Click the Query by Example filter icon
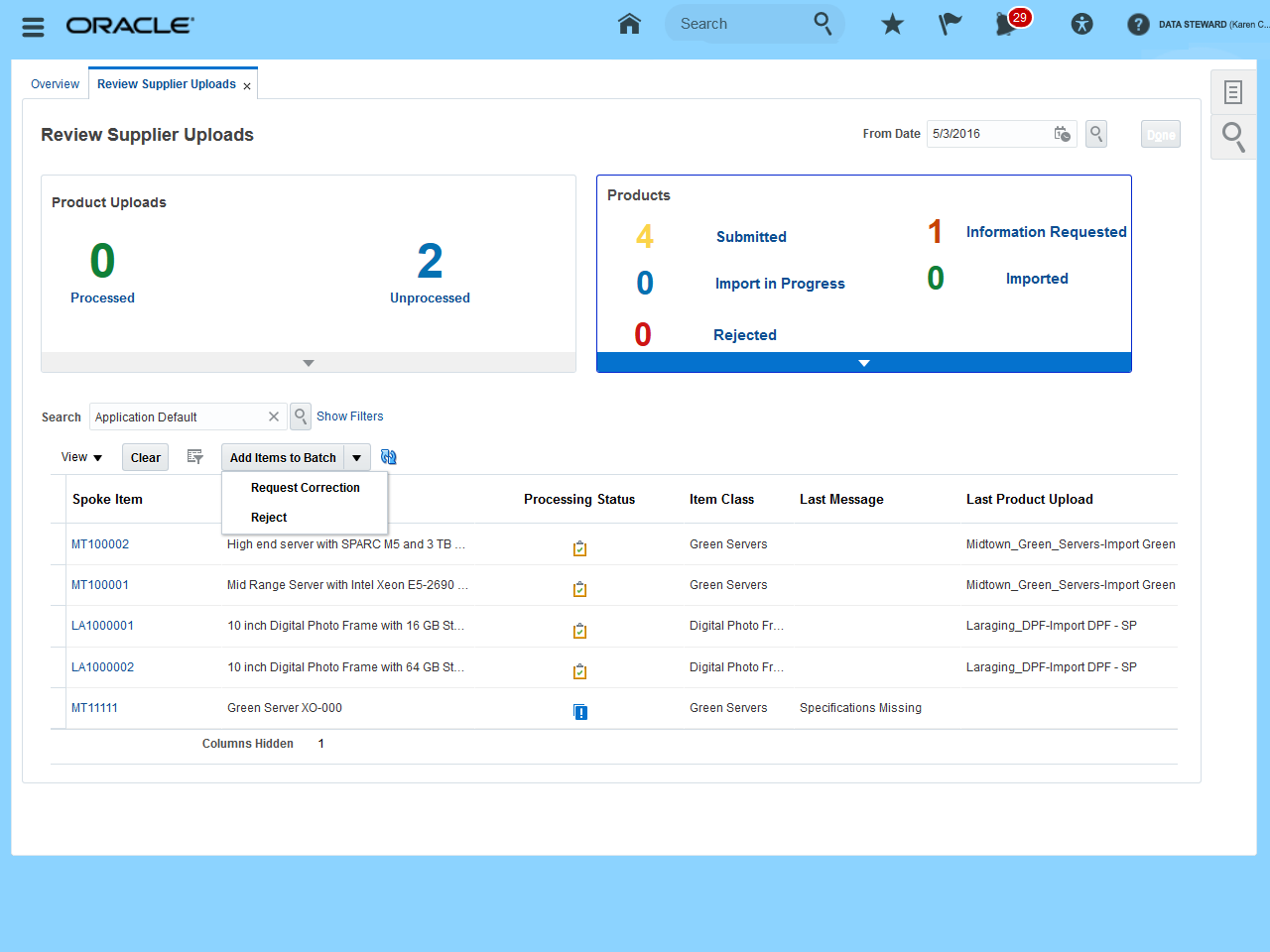Viewport: 1270px width, 952px height. tap(194, 457)
